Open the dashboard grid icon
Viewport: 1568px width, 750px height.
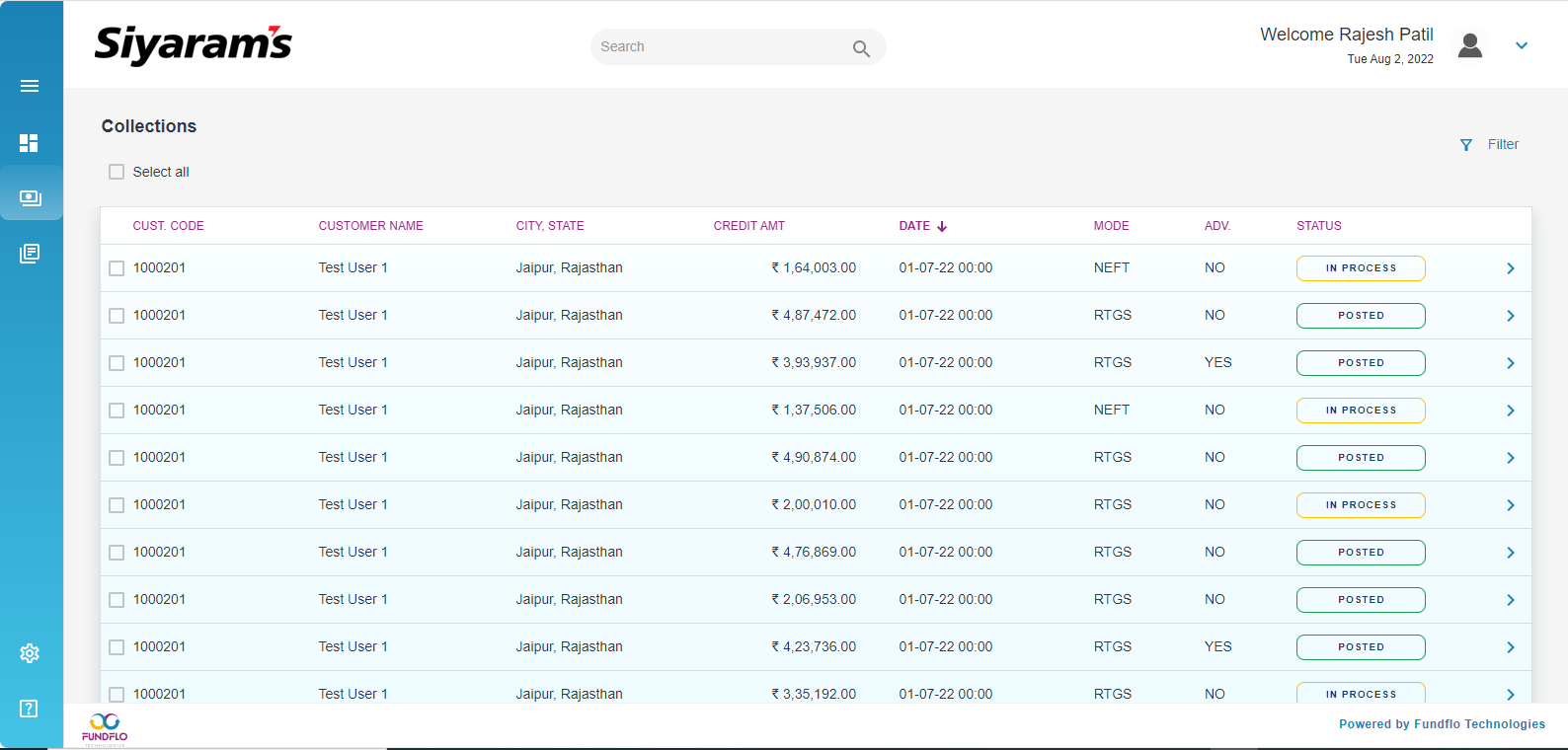(x=30, y=143)
